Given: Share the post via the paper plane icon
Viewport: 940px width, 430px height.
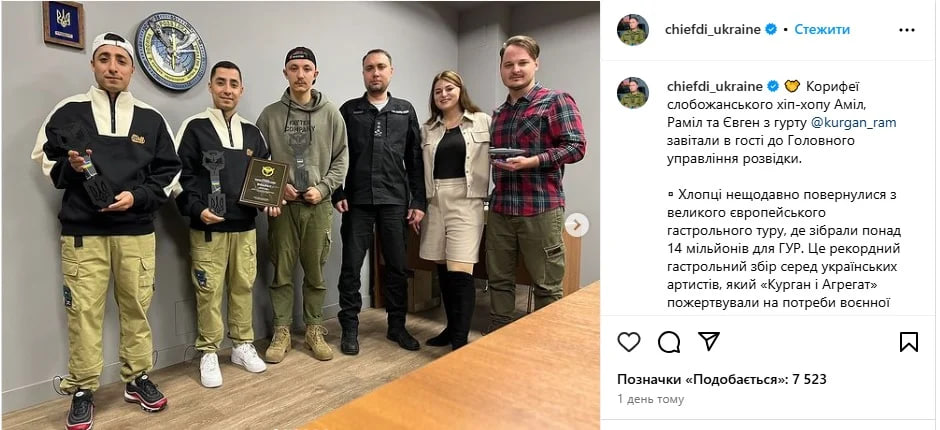Looking at the screenshot, I should pos(709,341).
